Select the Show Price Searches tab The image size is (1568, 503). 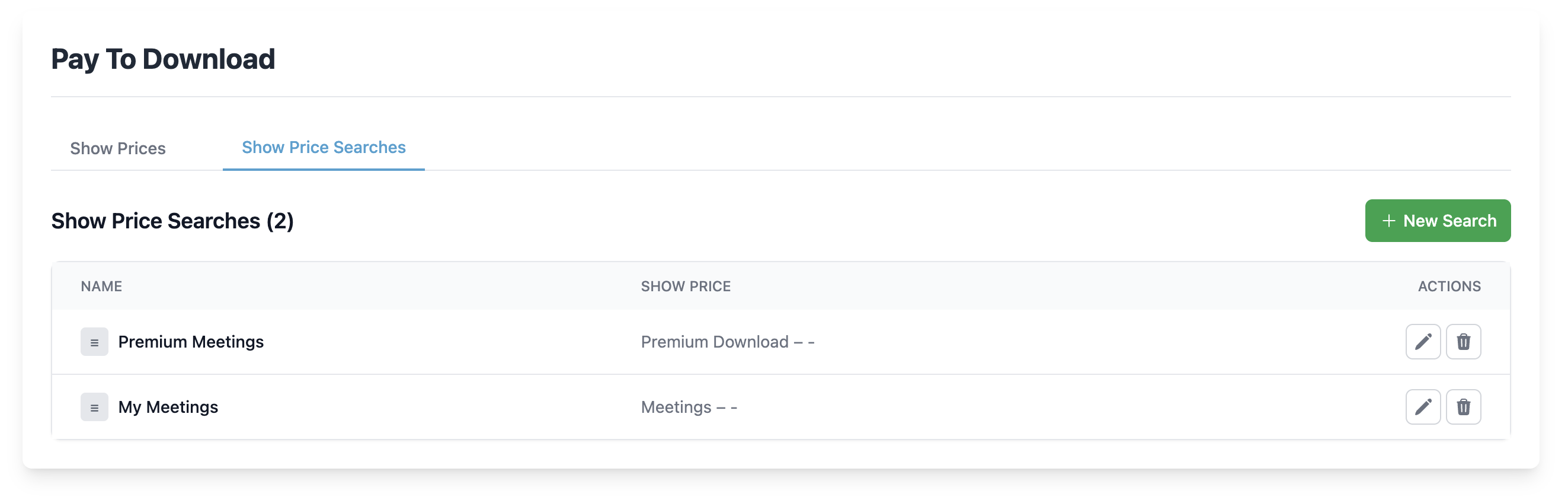(323, 147)
